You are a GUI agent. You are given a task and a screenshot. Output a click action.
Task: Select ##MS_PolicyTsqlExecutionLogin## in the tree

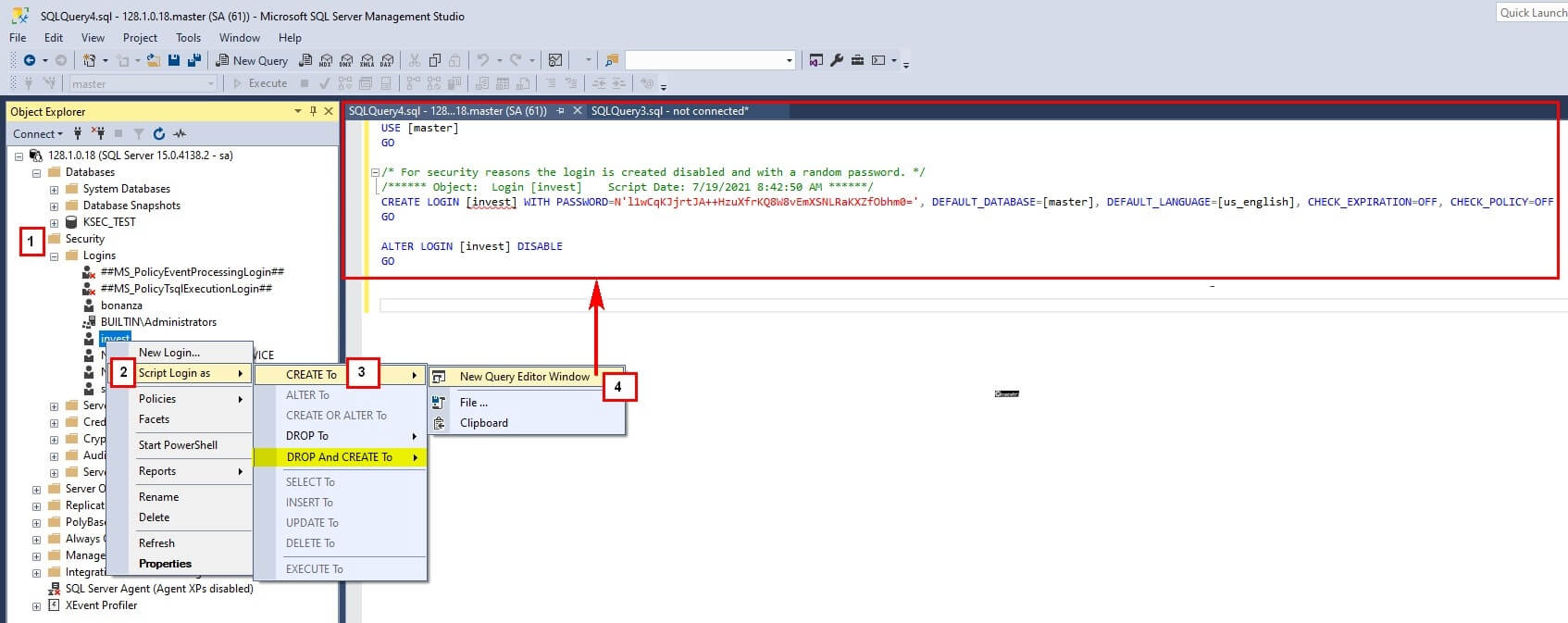(x=186, y=289)
